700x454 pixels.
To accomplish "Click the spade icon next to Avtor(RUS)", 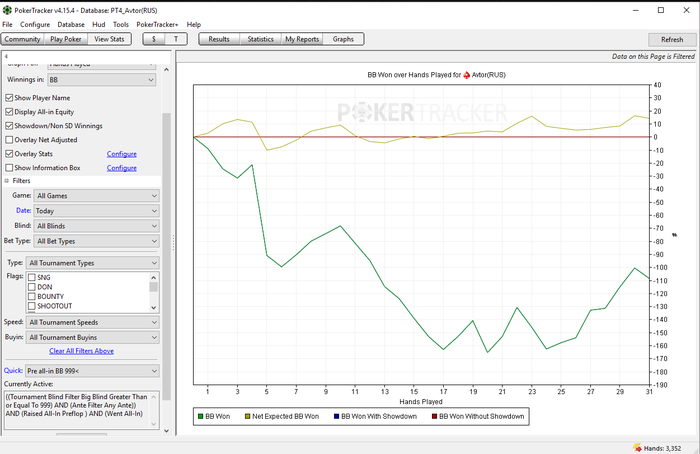I will pos(467,75).
